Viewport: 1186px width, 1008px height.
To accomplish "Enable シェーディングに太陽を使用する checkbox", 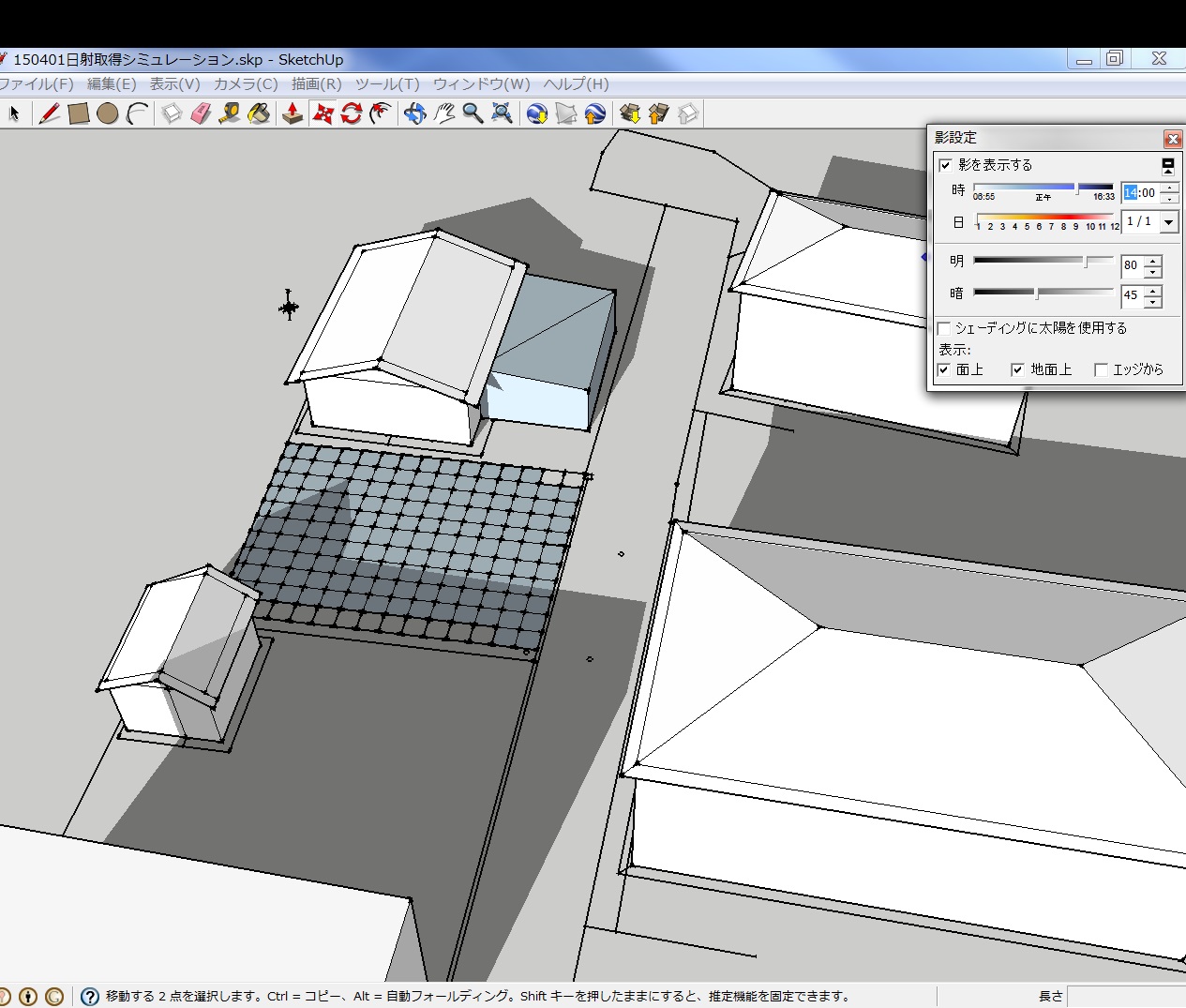I will click(x=944, y=328).
